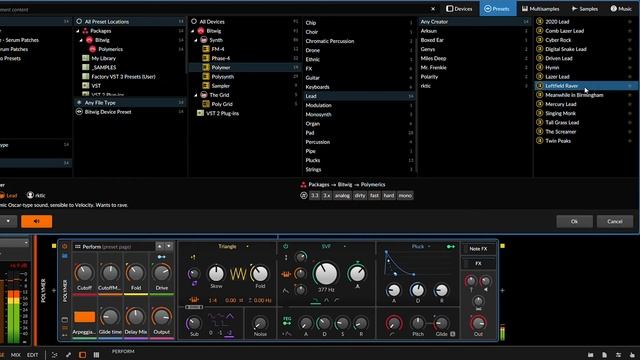Image resolution: width=640 pixels, height=360 pixels.
Task: Collapse Bitwig node under All Devices
Action: pos(193,31)
